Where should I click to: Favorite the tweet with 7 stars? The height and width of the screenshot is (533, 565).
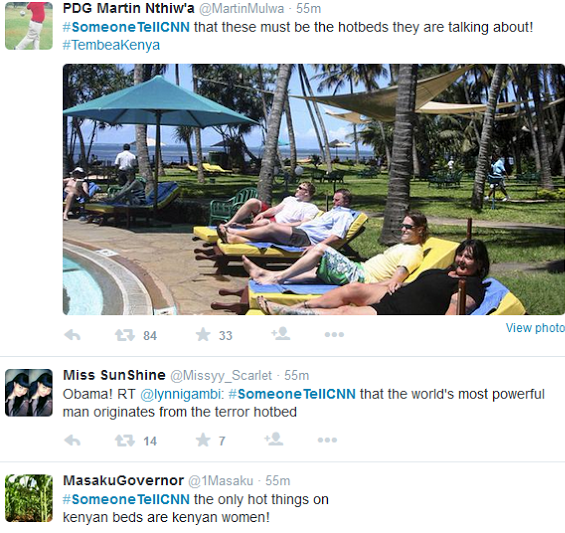pos(203,440)
